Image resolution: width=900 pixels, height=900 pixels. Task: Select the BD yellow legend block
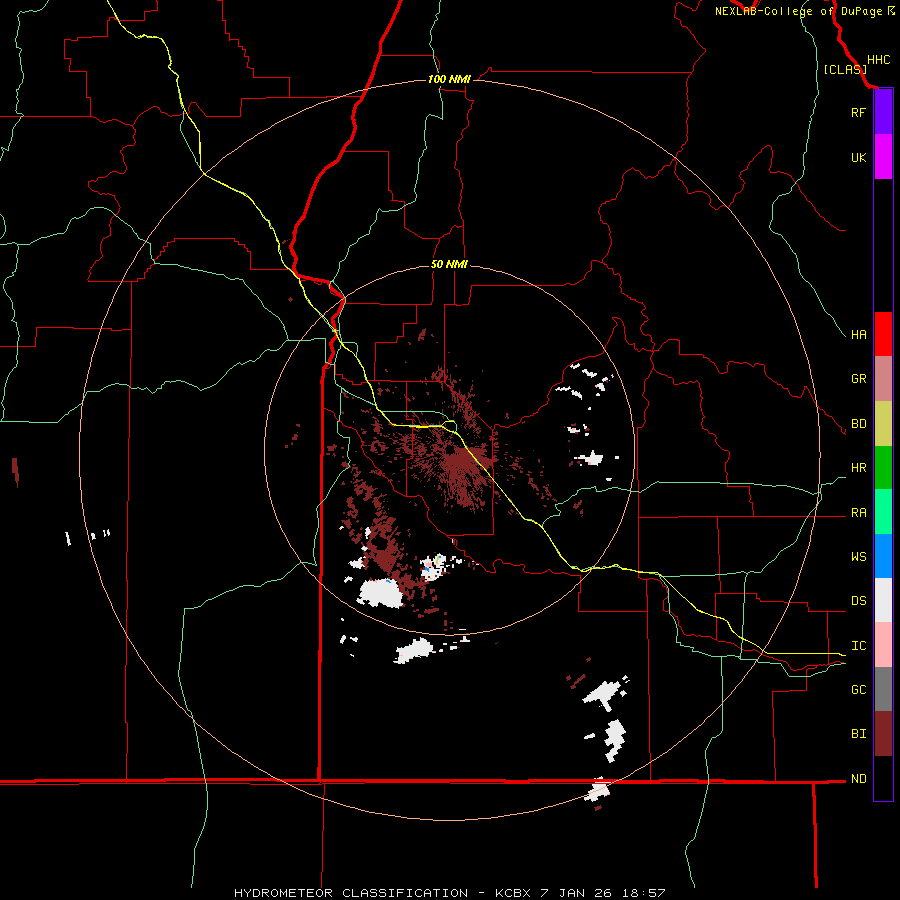coord(883,424)
